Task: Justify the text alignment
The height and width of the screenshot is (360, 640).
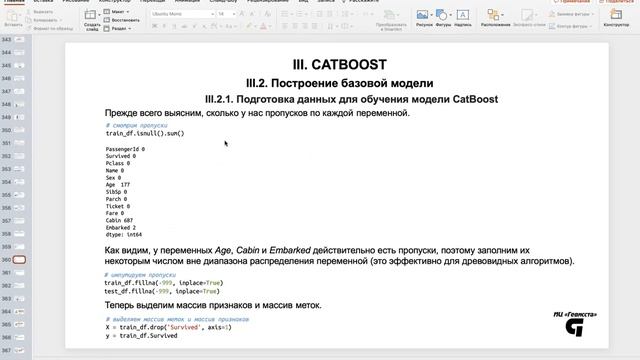Action: 315,26
